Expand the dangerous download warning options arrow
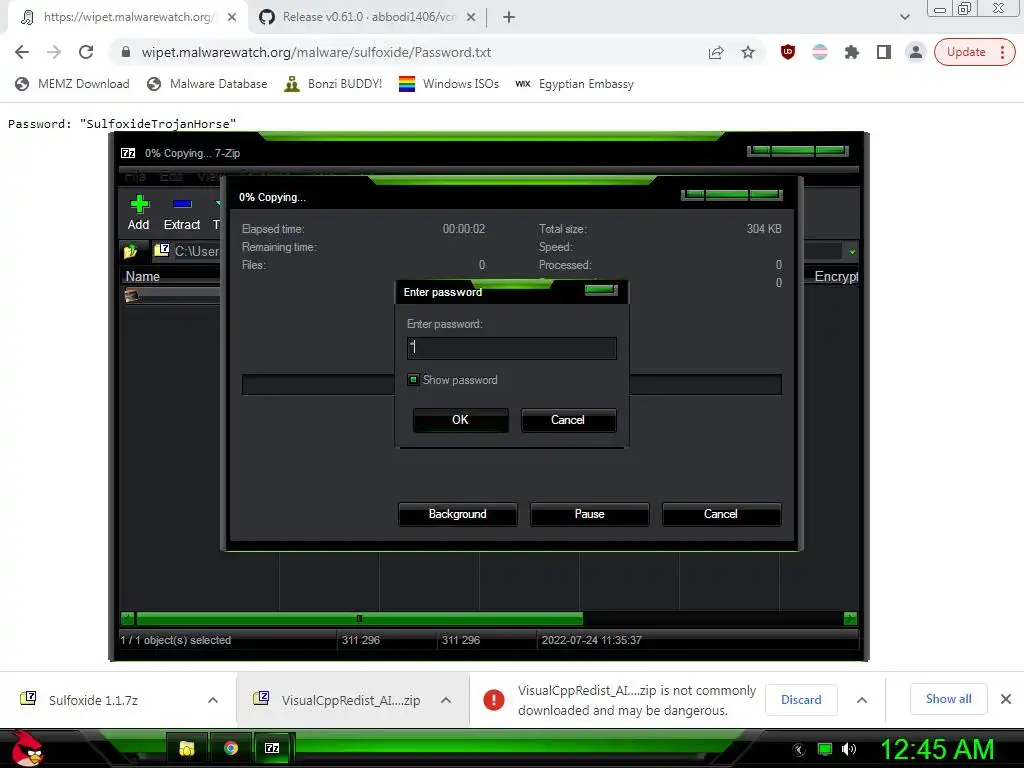 [x=862, y=700]
